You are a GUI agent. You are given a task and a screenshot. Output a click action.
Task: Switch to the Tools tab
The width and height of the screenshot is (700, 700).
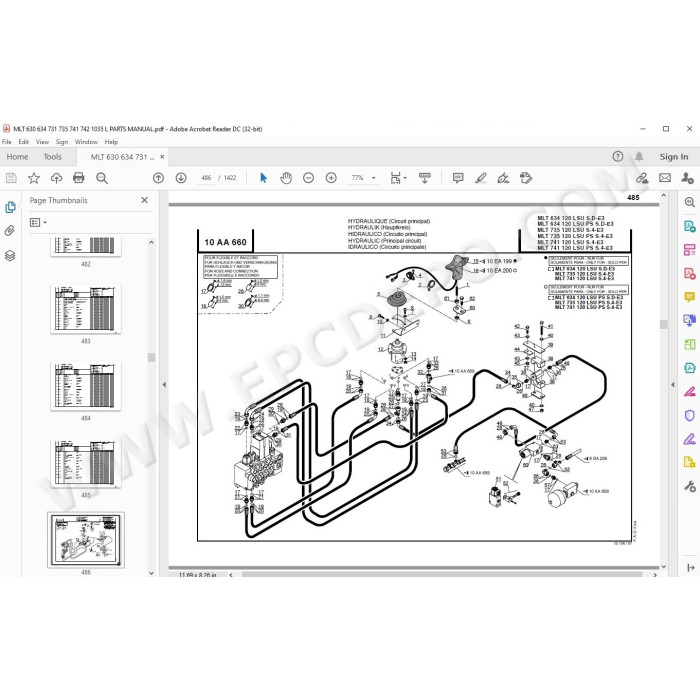click(x=53, y=157)
